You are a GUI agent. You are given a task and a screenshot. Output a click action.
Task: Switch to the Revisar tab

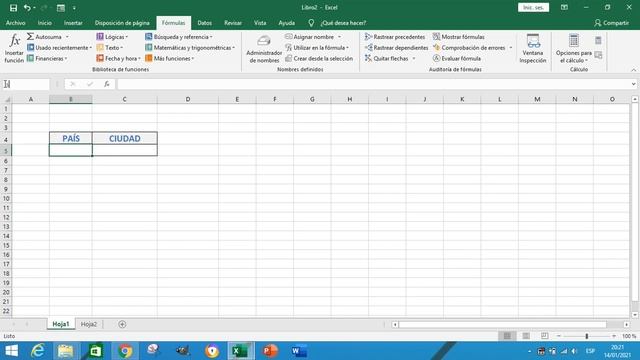pos(233,23)
